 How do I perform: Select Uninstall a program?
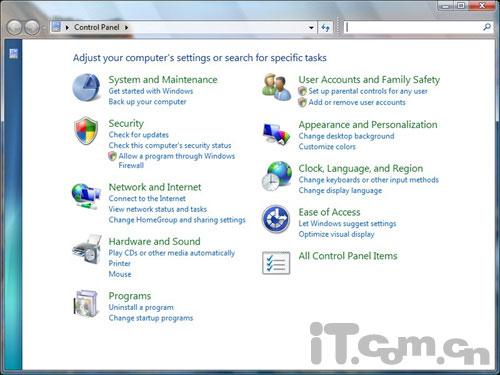pos(141,307)
